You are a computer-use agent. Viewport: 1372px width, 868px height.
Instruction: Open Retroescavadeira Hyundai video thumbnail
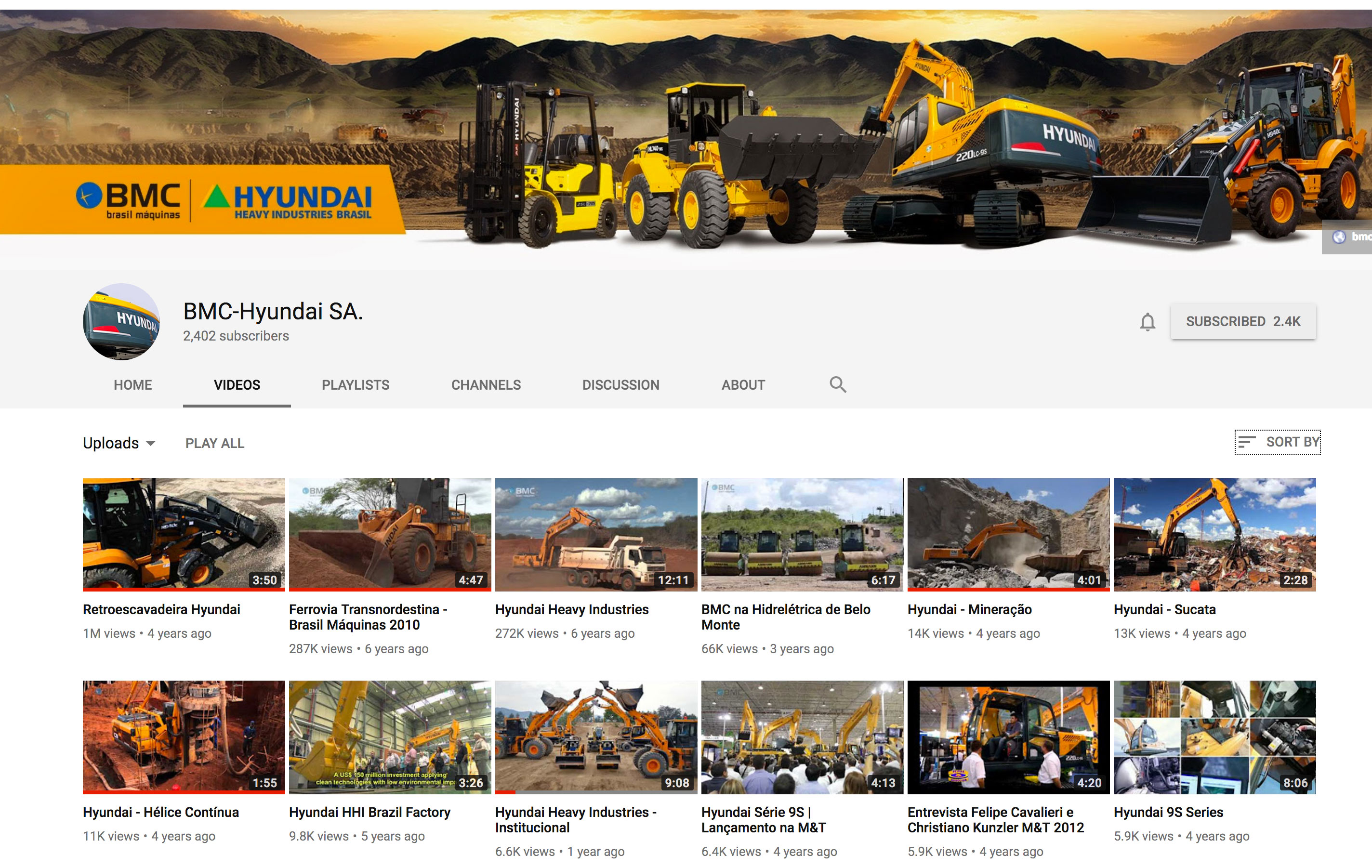coord(184,534)
